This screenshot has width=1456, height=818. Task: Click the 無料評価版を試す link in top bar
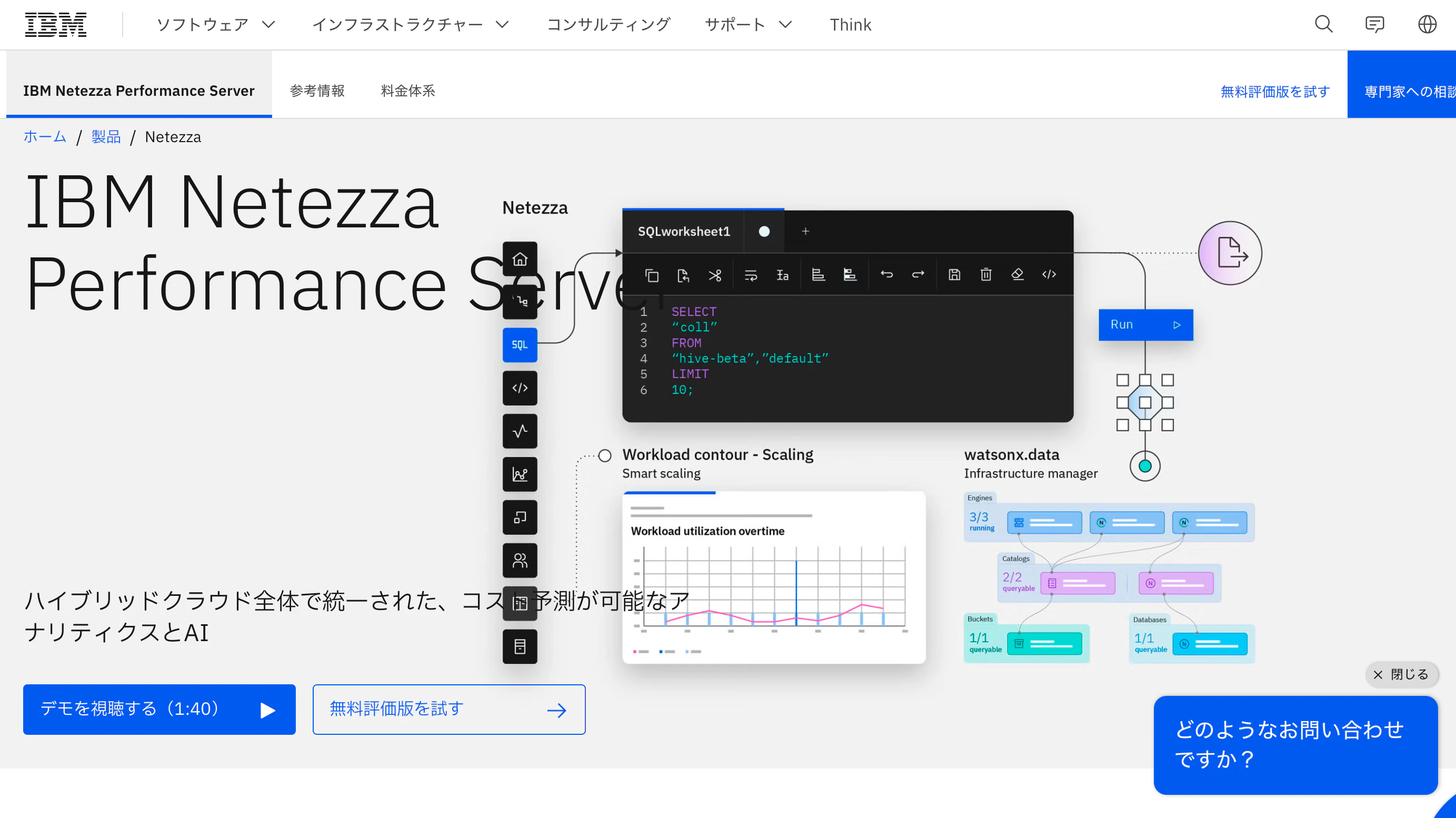(1274, 91)
